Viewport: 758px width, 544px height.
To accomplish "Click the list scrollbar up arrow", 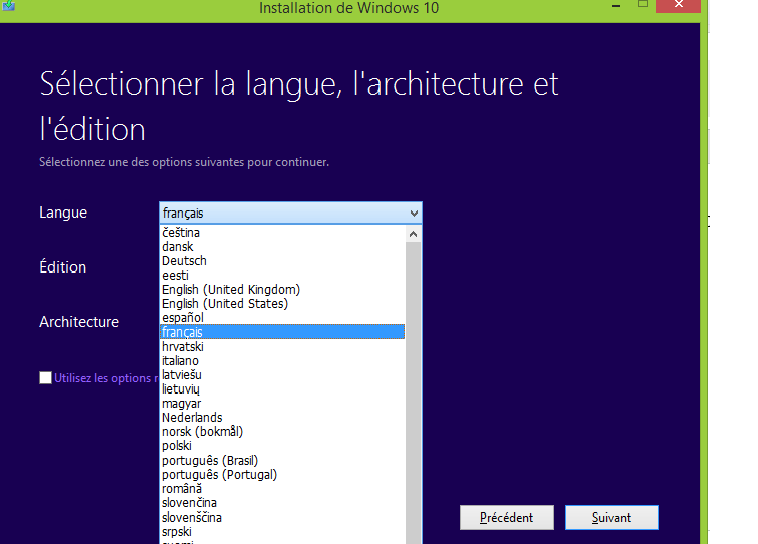I will point(413,235).
